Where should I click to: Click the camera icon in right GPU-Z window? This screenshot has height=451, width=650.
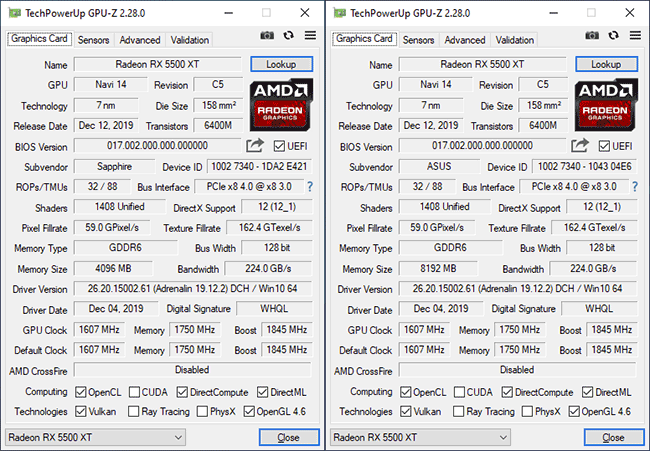[x=592, y=36]
